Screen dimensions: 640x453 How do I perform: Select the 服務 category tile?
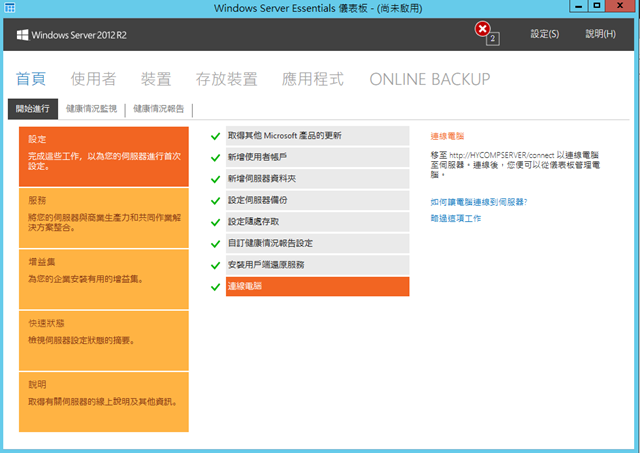pyautogui.click(x=104, y=218)
